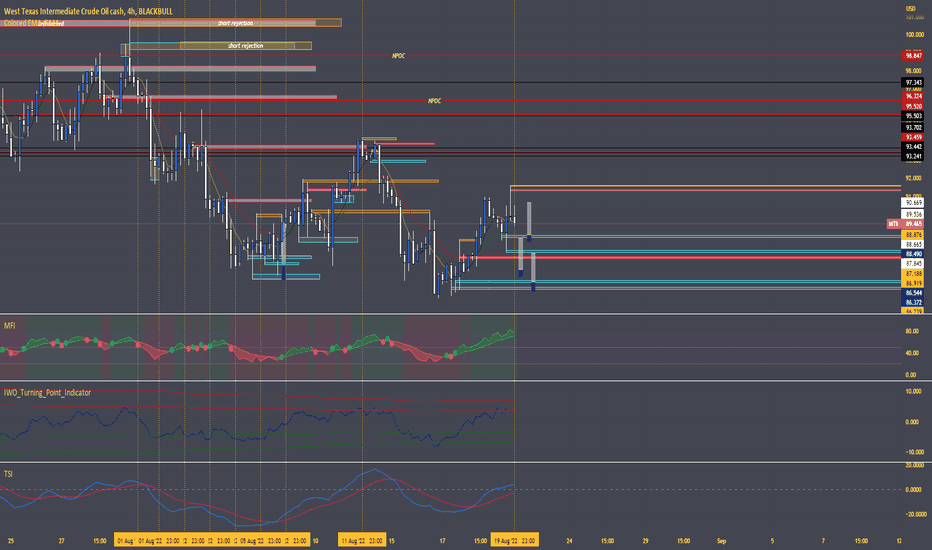The width and height of the screenshot is (932, 550).
Task: Click the 80.00 level on the MFI scale
Action: pyautogui.click(x=911, y=331)
